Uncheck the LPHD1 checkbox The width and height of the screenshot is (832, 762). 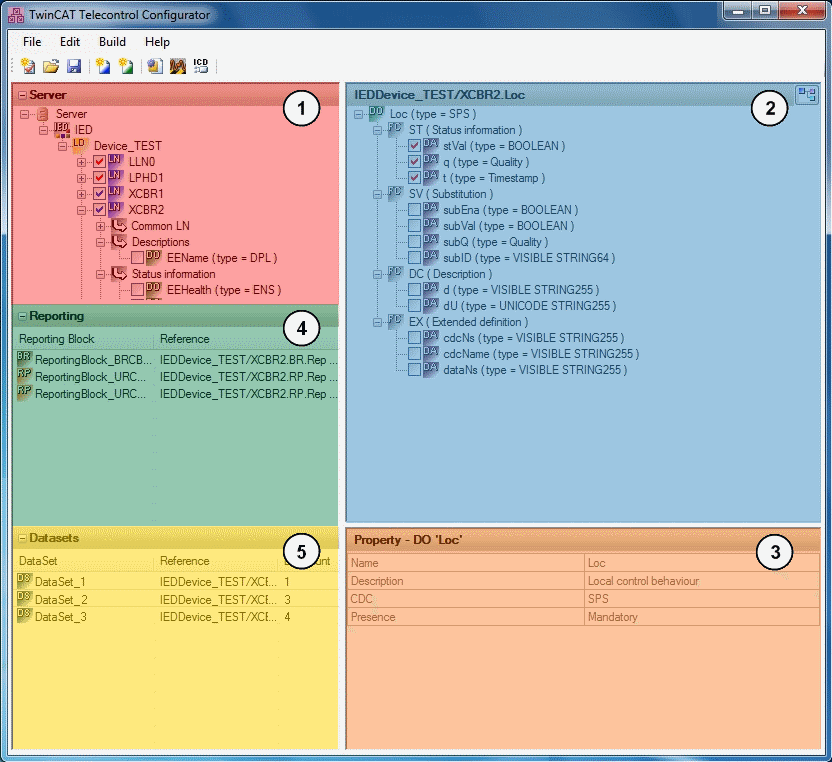click(99, 178)
